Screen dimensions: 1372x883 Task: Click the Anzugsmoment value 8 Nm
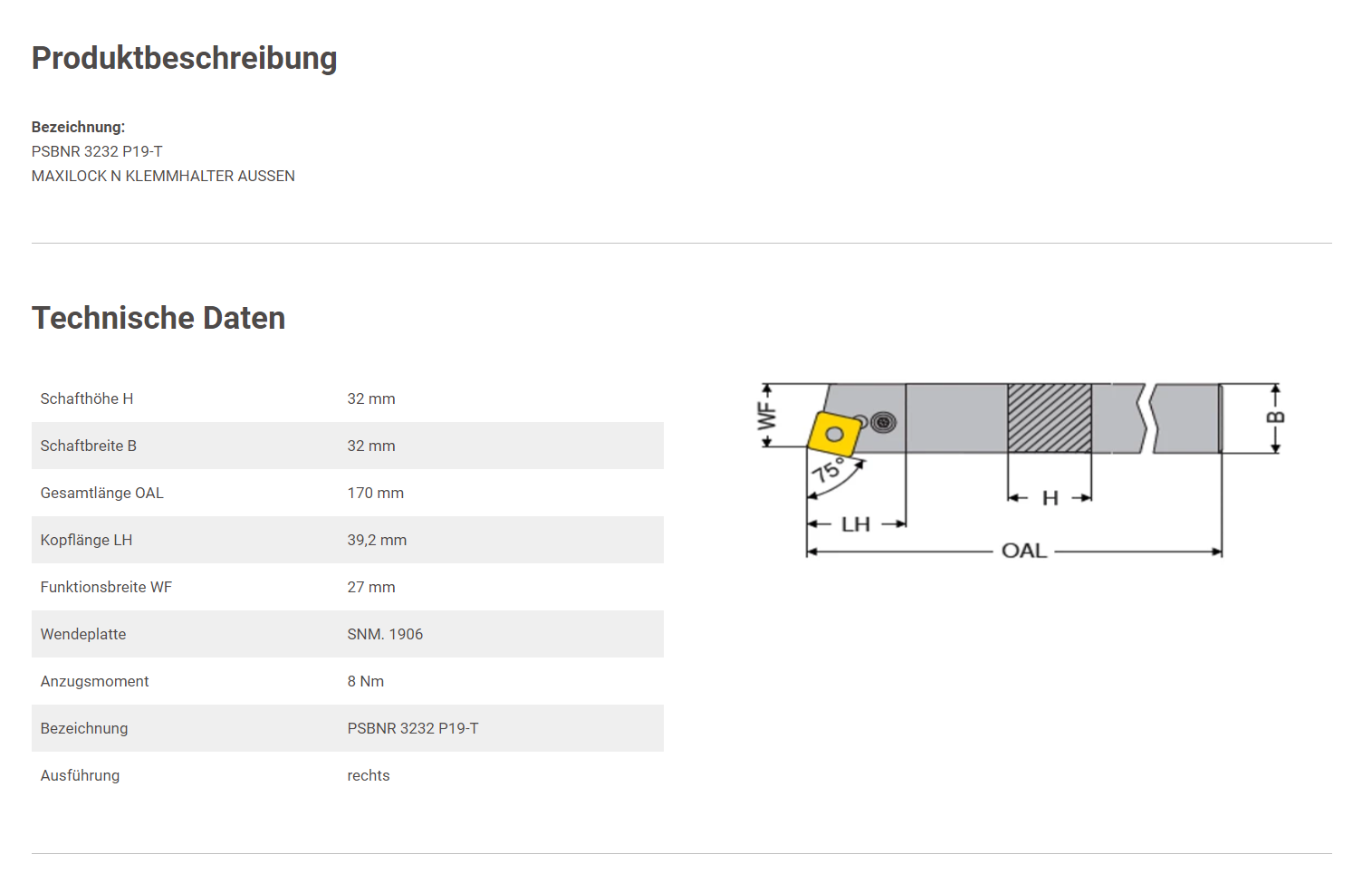pos(366,681)
